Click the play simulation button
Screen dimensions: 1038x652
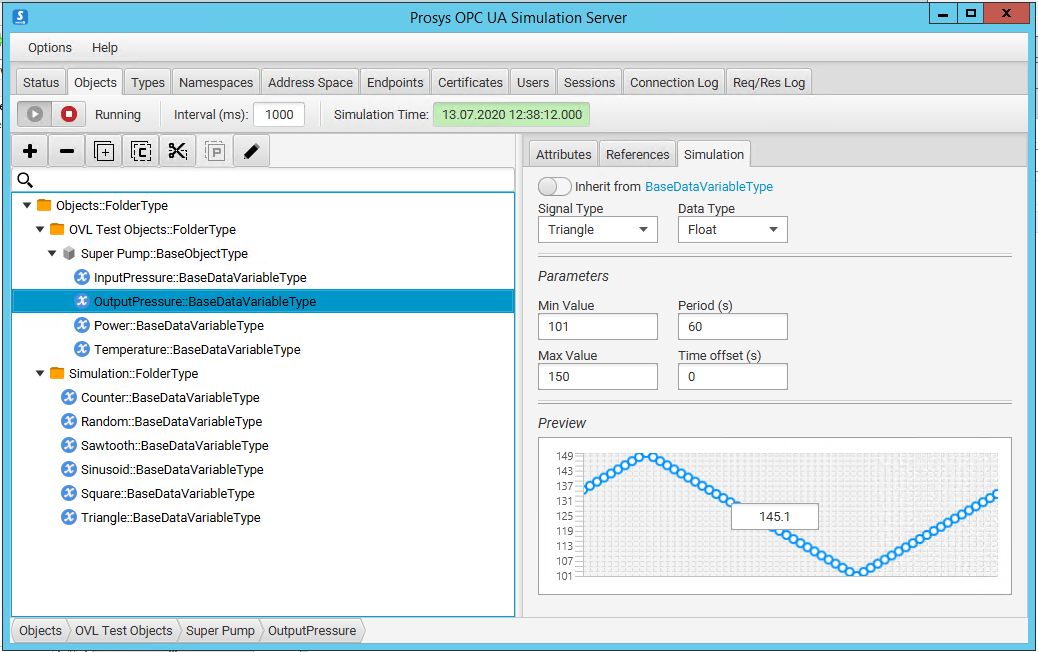click(34, 115)
